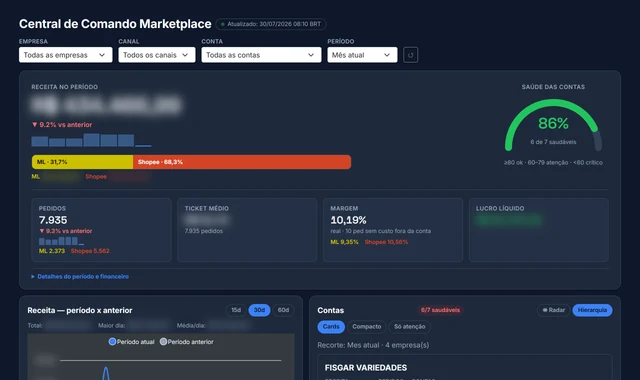
Task: Click '6 de 7 saudáveis' gauge label
Action: [553, 142]
